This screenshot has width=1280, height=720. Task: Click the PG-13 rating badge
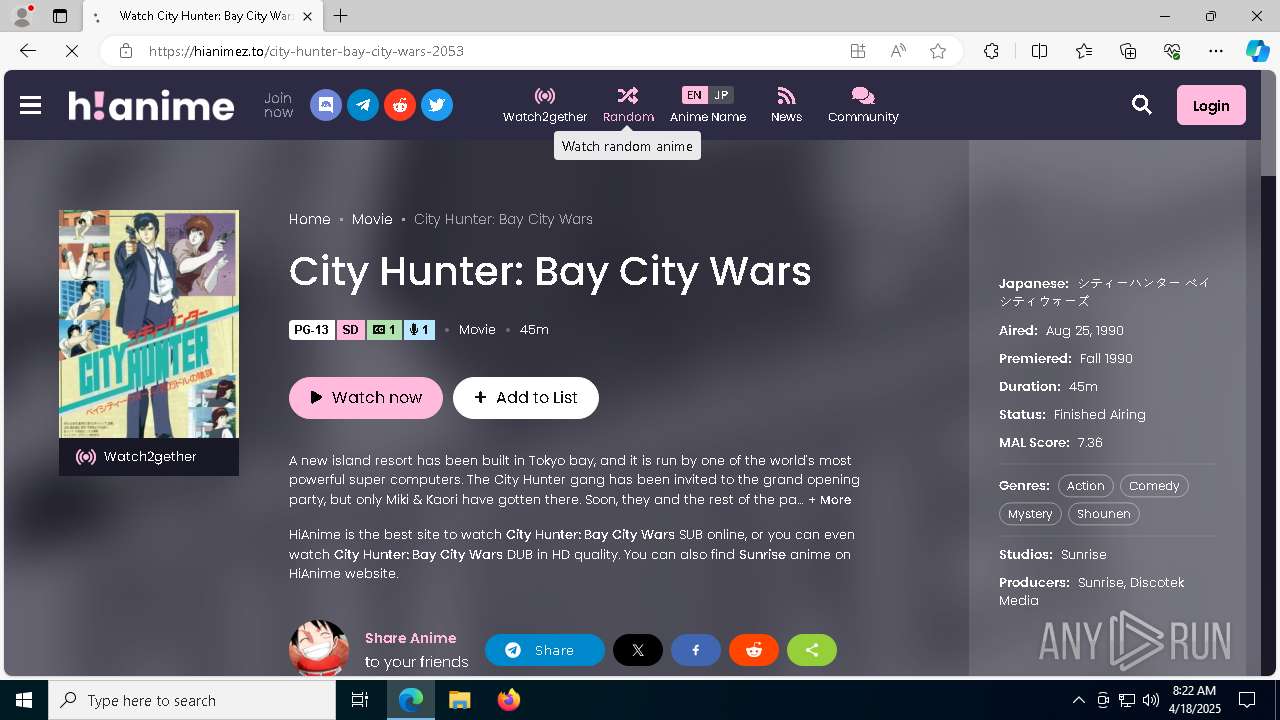coord(312,330)
